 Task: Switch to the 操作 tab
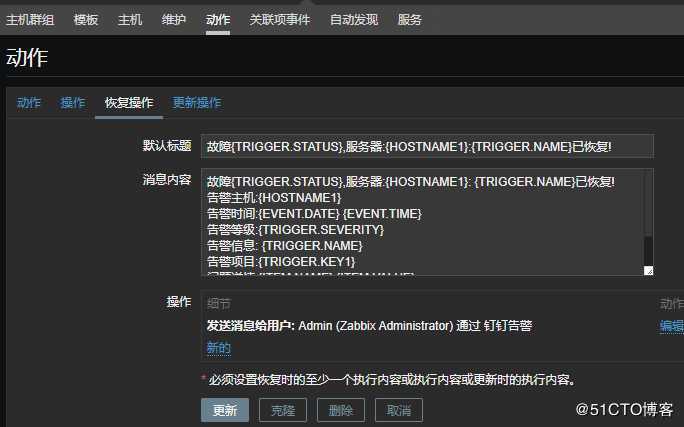pyautogui.click(x=72, y=102)
